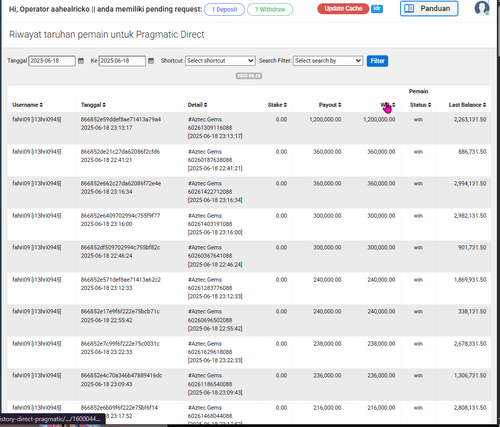Open the 1 Withdraw pending request
The image size is (500, 427).
(x=270, y=9)
